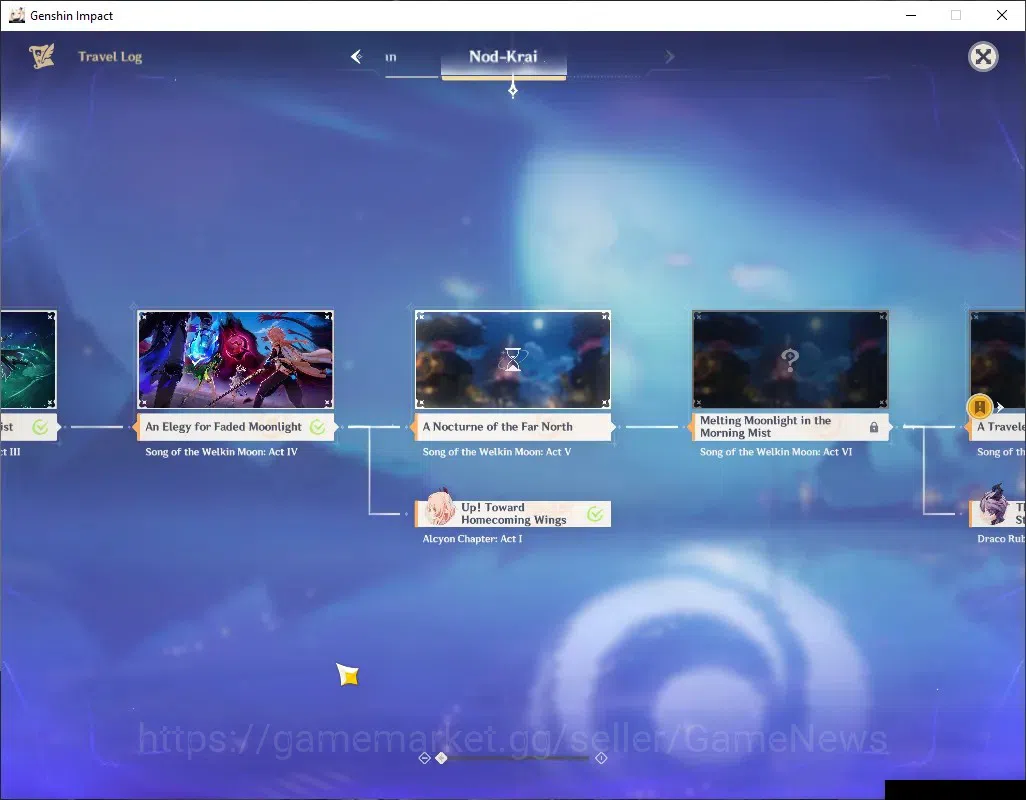This screenshot has width=1026, height=800.
Task: Expand with arrow beside the orange bookmark badge
Action: click(1000, 407)
